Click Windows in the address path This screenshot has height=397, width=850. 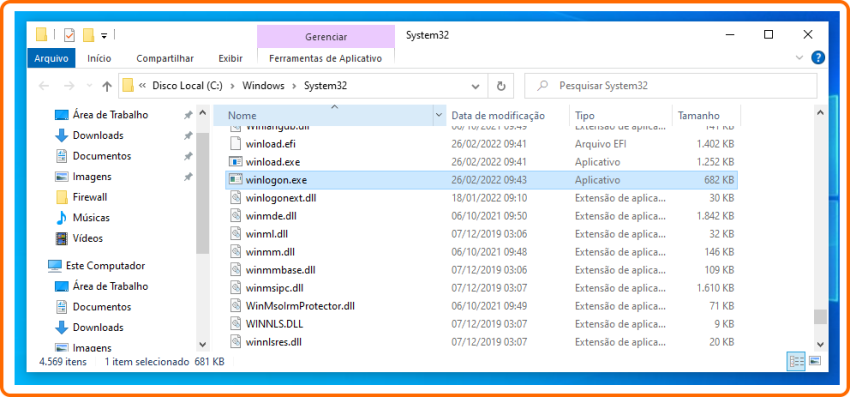[263, 86]
